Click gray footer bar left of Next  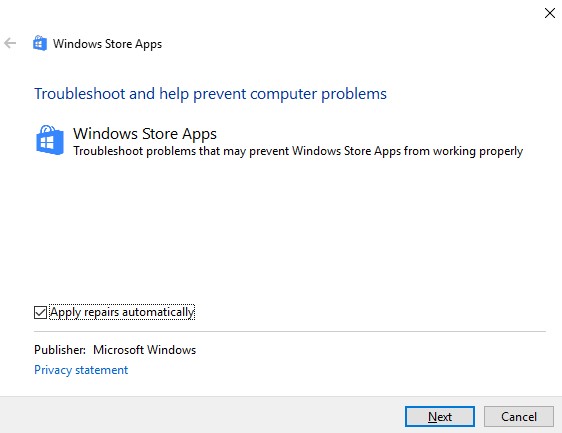click(201, 415)
